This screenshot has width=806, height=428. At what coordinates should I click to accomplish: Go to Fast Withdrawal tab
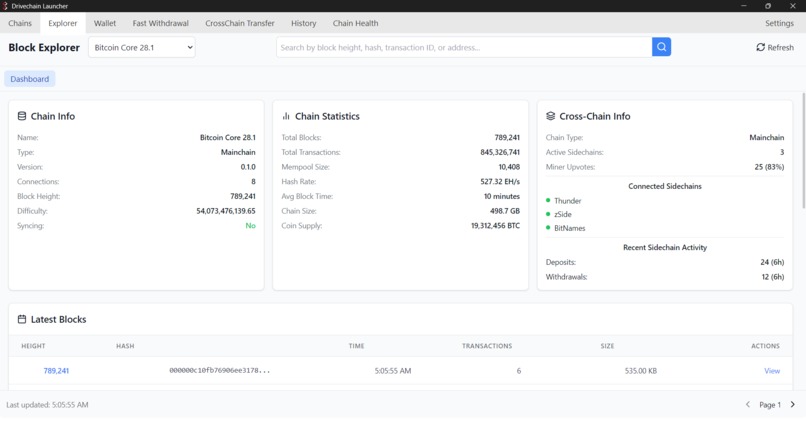[160, 23]
